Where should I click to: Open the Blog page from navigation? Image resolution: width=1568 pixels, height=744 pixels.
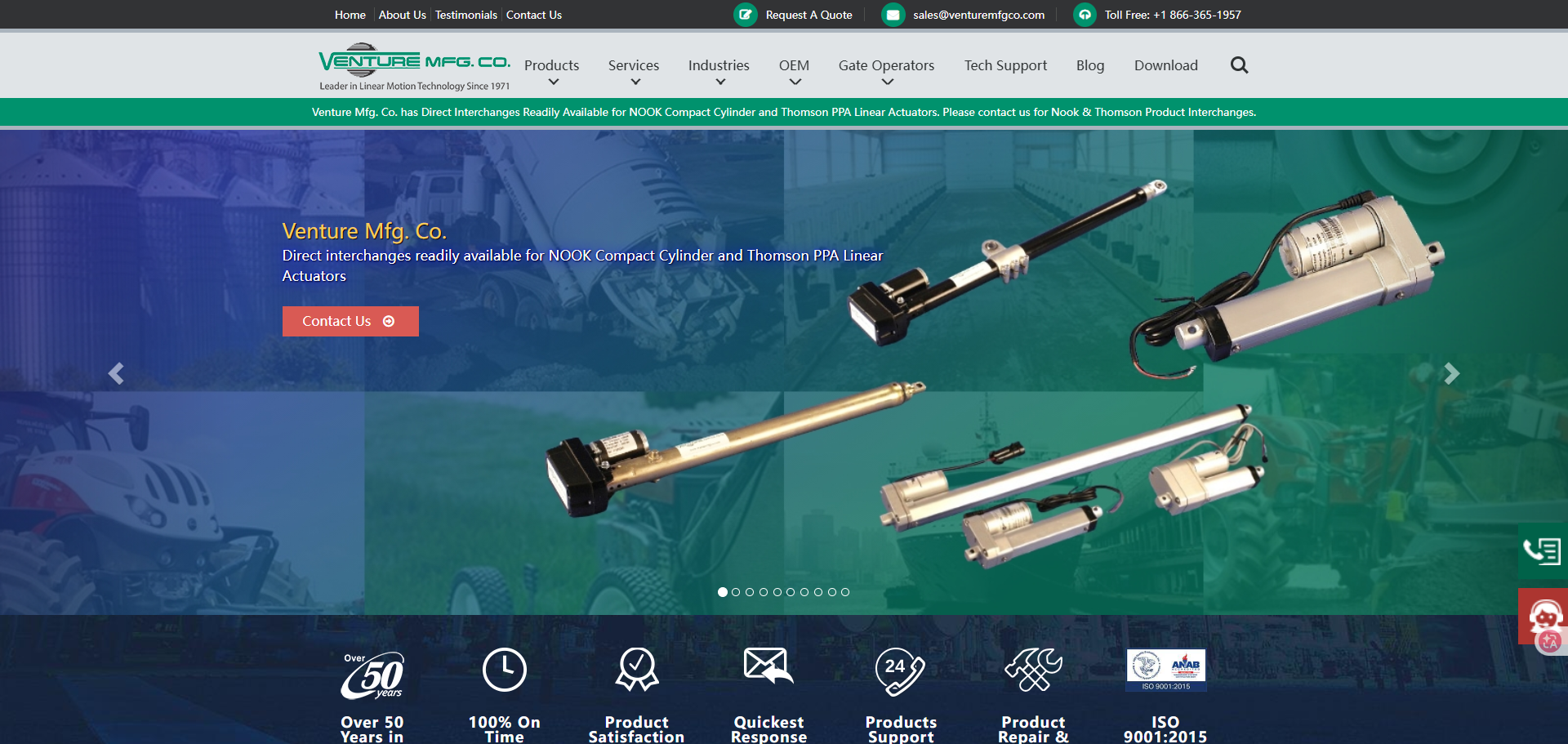click(1089, 65)
